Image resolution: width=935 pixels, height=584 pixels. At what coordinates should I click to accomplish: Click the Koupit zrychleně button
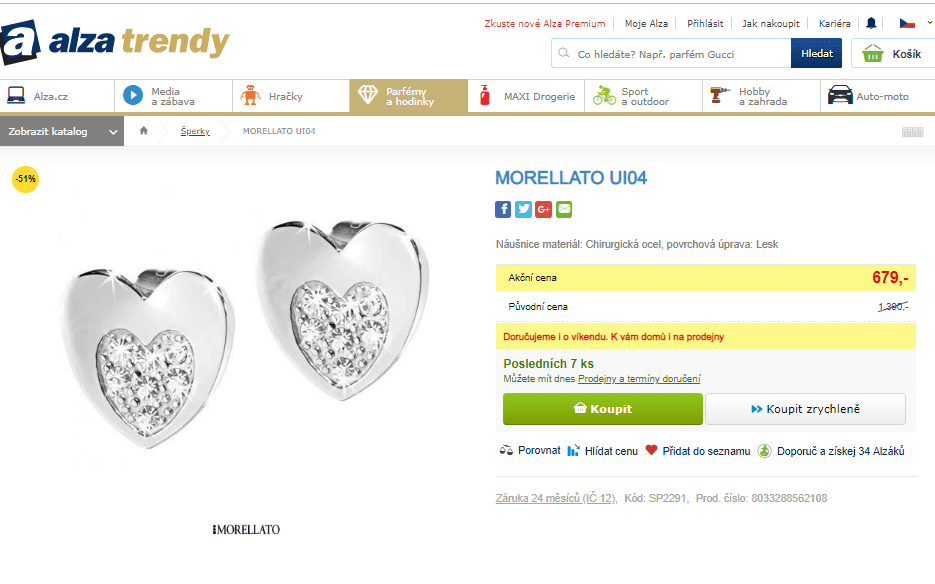(x=805, y=409)
